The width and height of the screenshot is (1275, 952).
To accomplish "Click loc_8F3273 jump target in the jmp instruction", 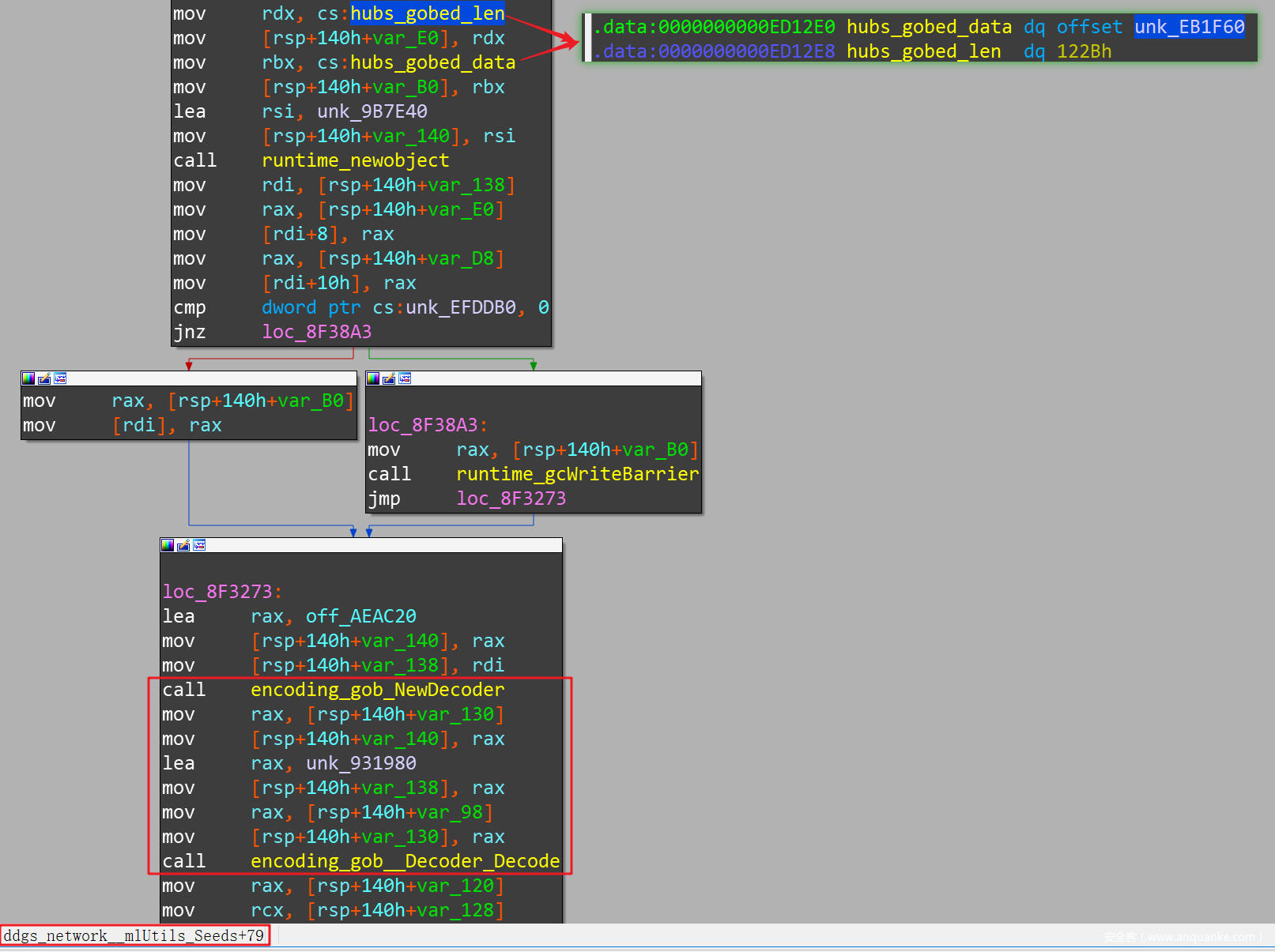I will [511, 499].
